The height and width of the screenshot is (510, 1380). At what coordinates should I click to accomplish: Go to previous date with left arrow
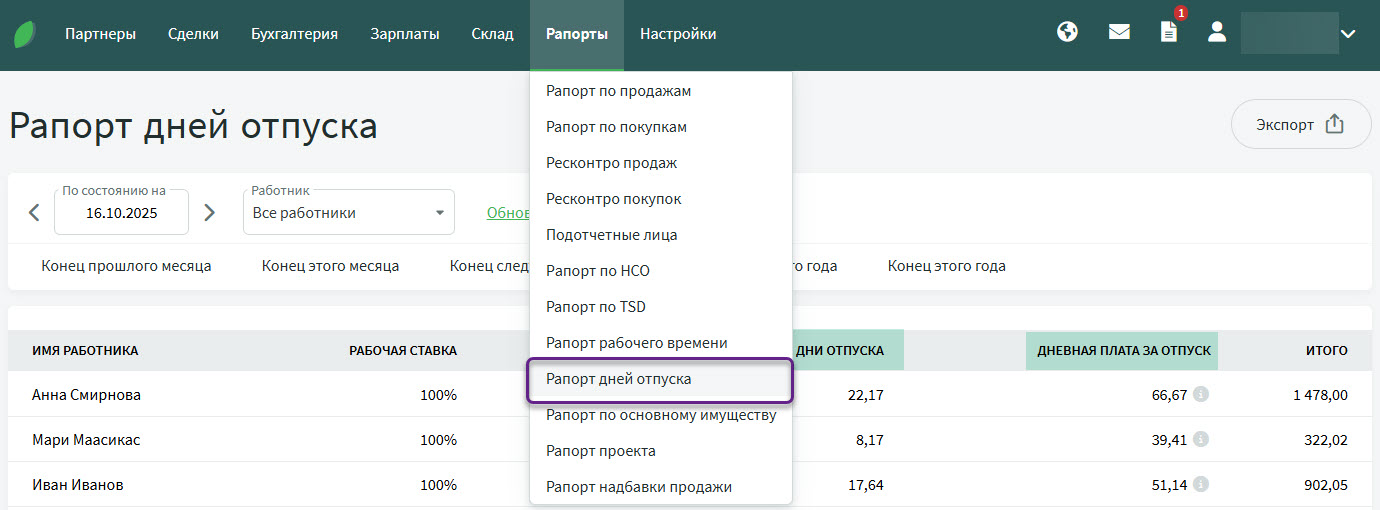(x=34, y=212)
